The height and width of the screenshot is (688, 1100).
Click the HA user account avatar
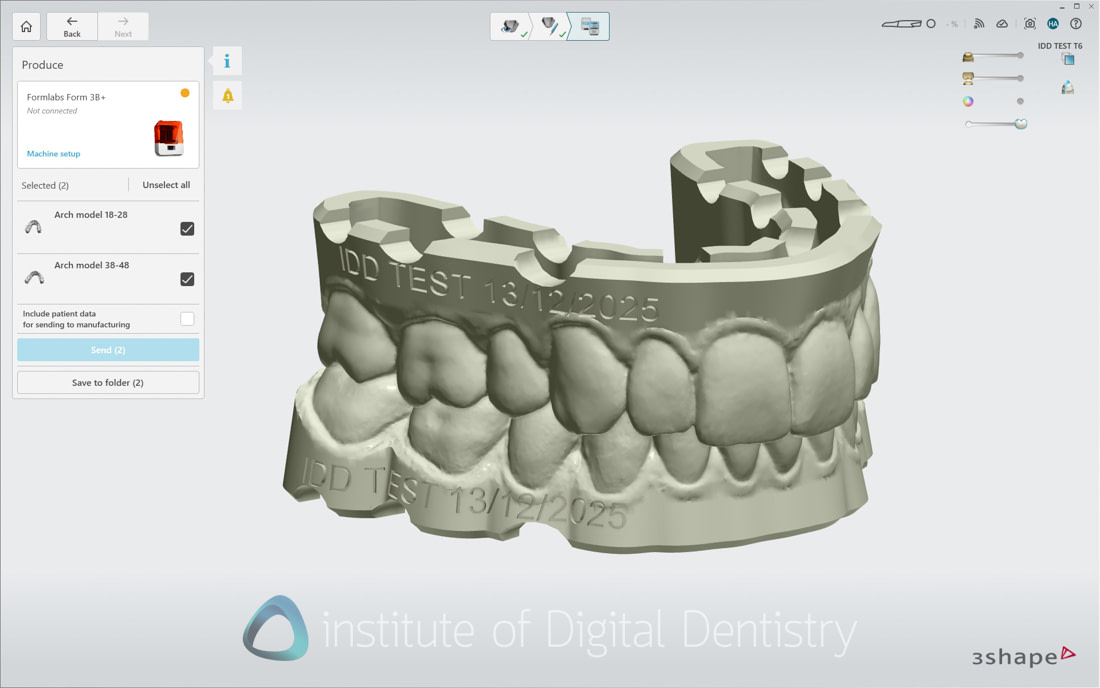click(1052, 23)
